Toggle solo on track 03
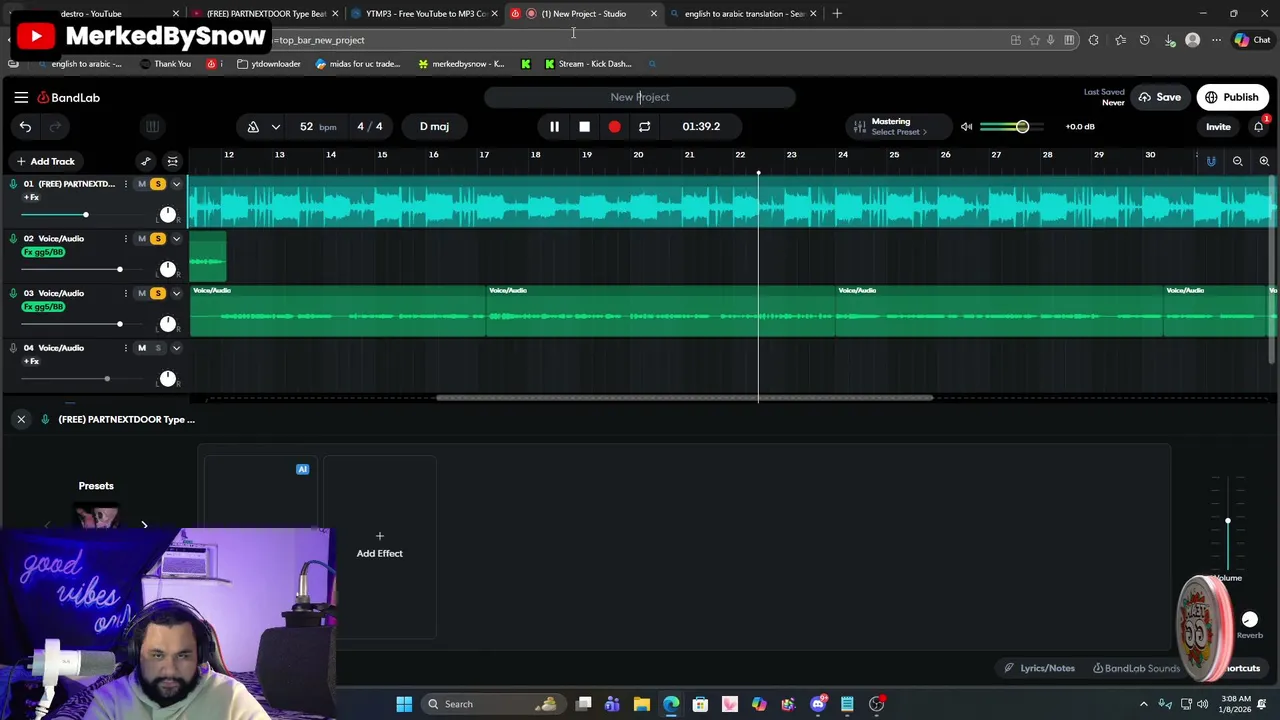This screenshot has height=720, width=1280. [157, 293]
